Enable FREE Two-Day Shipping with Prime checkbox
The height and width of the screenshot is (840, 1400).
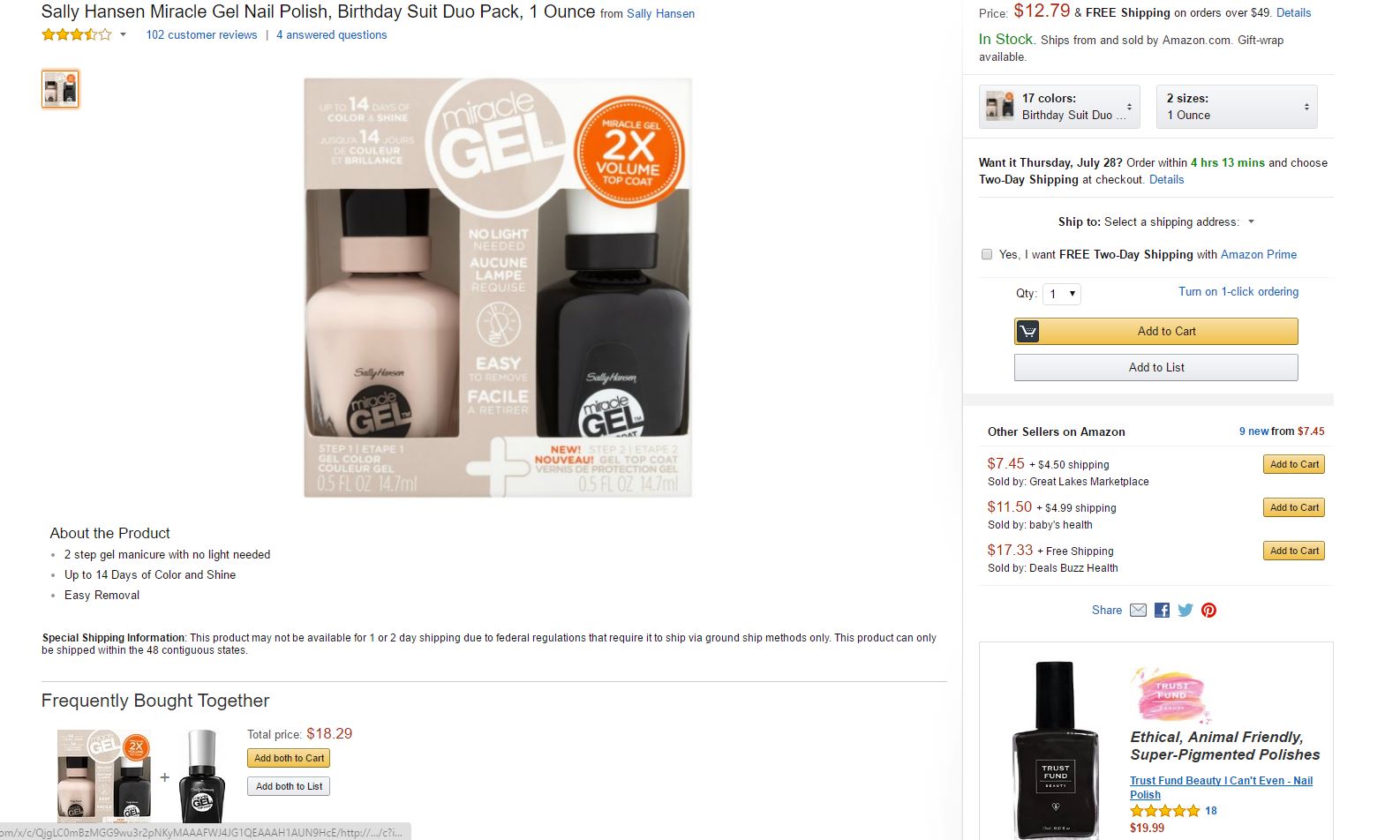(987, 255)
